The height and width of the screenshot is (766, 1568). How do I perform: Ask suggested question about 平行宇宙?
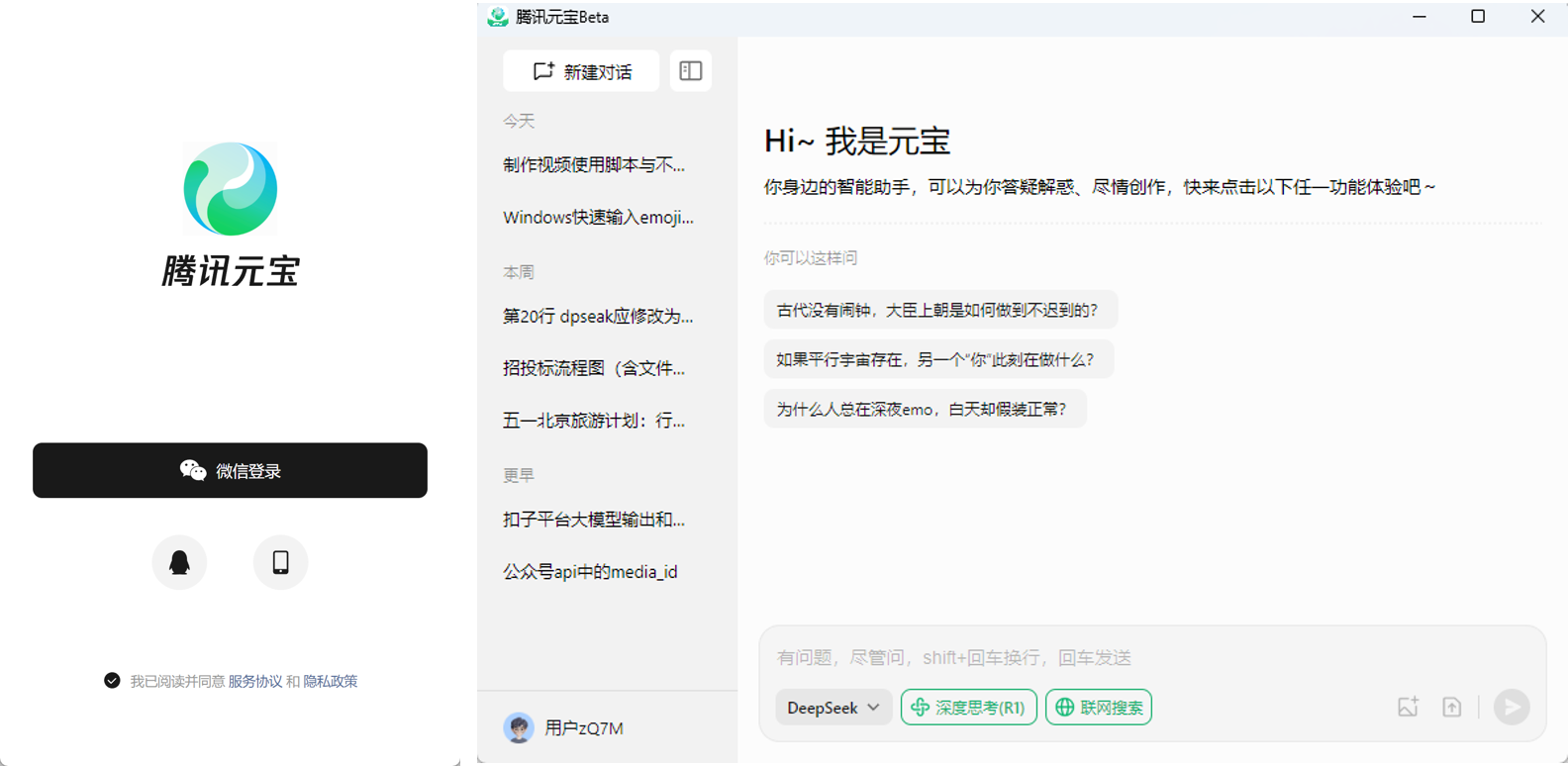tap(938, 359)
